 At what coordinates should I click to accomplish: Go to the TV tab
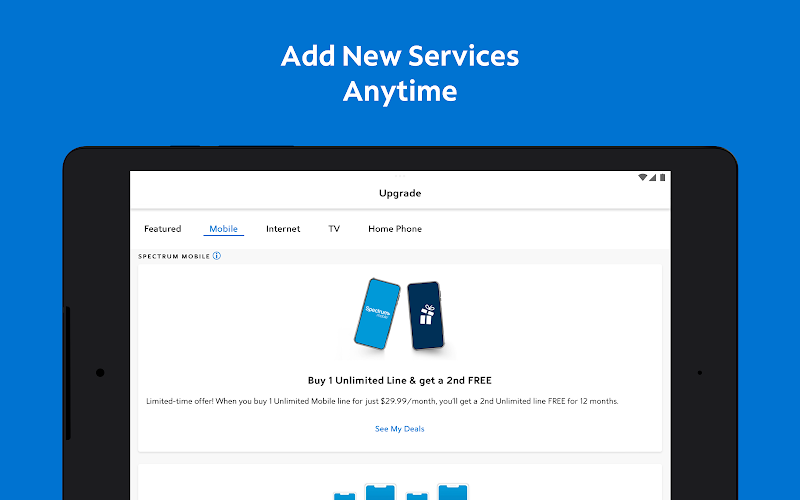point(334,229)
